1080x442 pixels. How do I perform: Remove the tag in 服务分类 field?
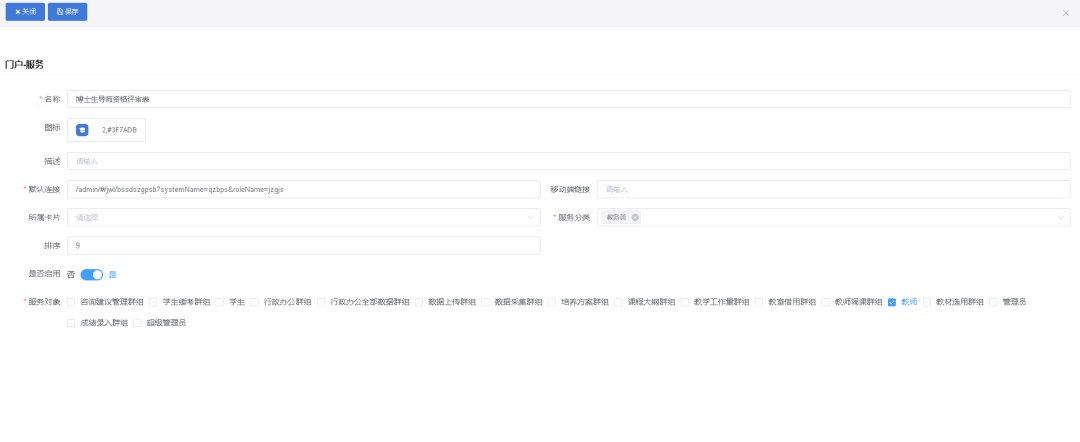click(635, 217)
